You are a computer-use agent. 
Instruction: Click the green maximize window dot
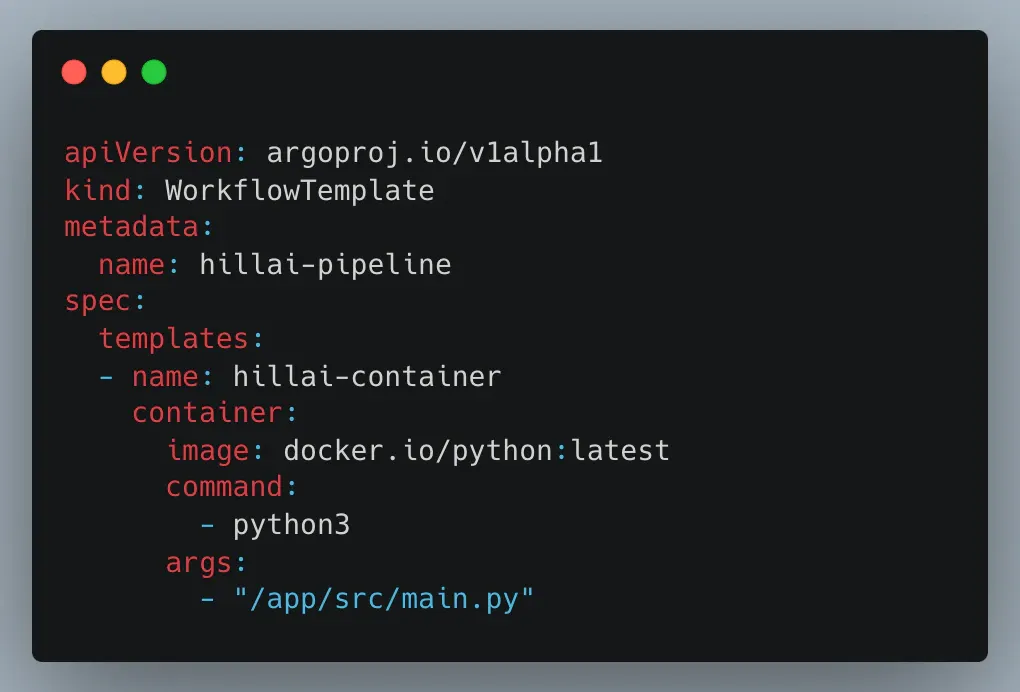[154, 72]
